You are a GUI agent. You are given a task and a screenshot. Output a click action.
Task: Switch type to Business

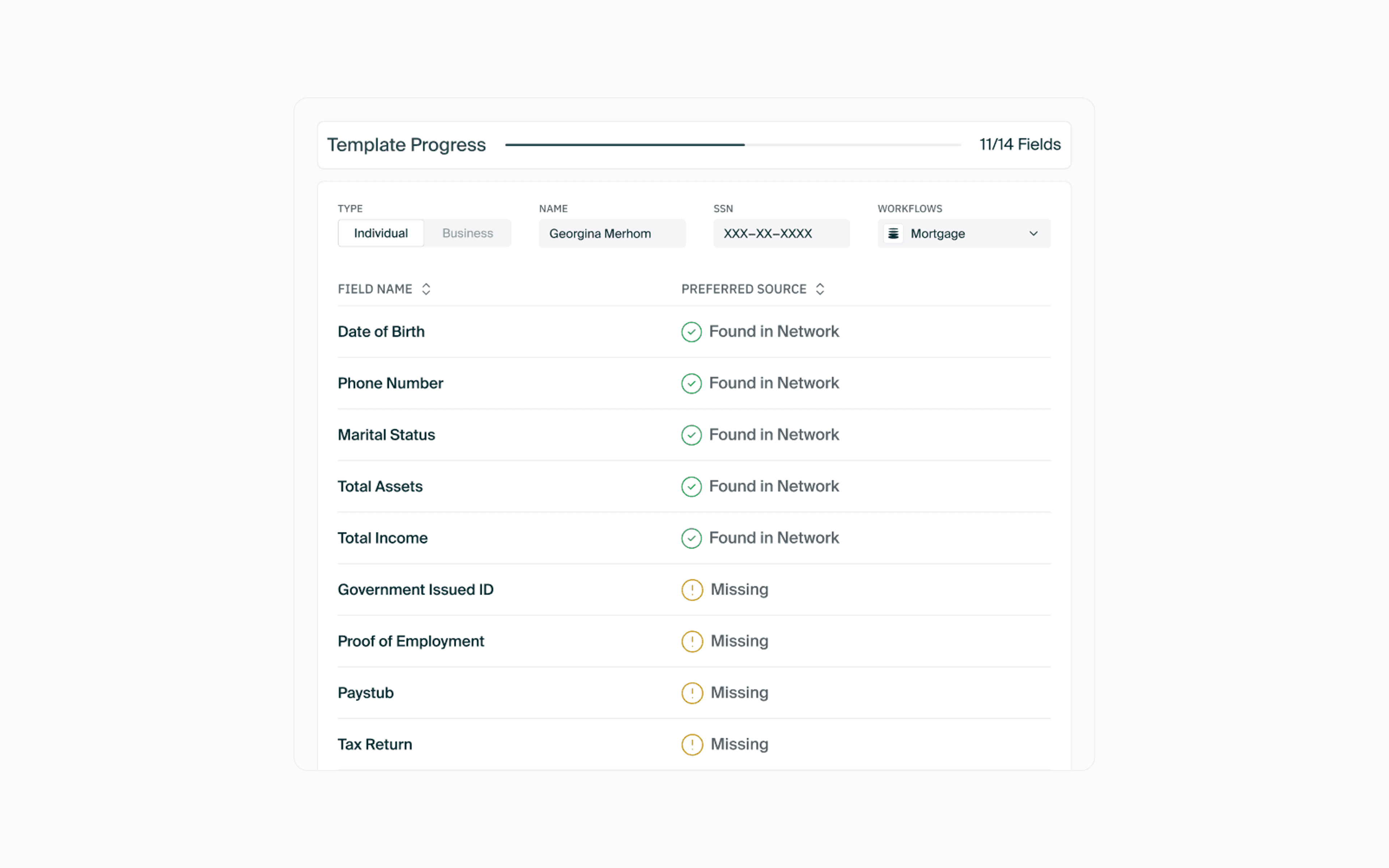point(467,233)
